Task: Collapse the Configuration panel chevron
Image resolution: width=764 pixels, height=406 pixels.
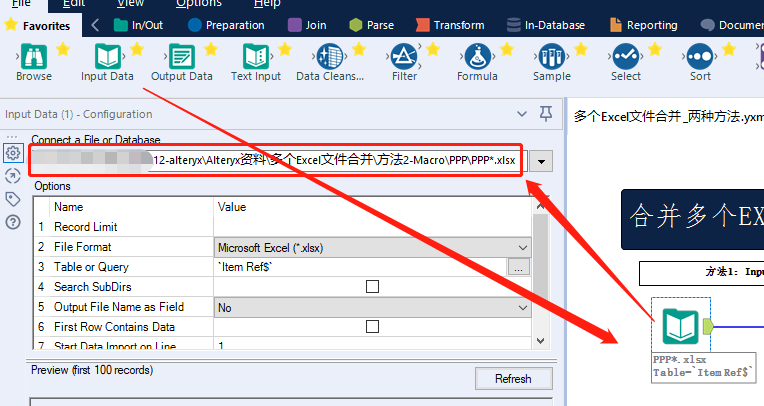Action: 522,114
